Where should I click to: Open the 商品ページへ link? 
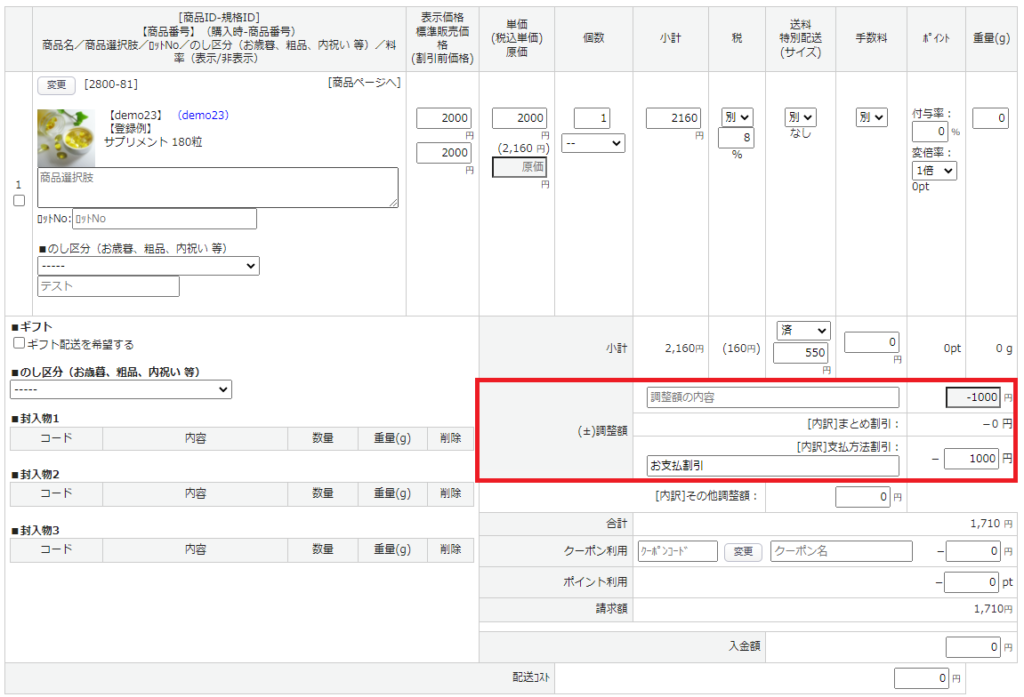[364, 82]
